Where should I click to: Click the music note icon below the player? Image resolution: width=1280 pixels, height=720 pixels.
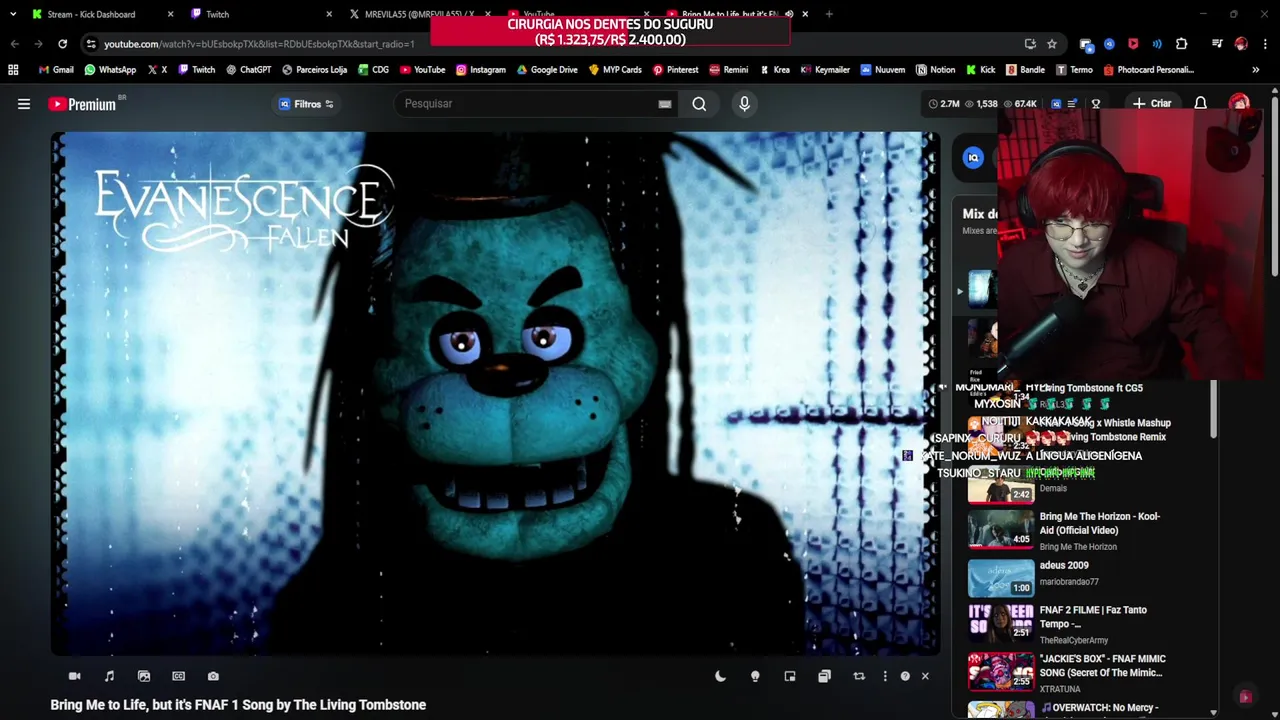(109, 677)
